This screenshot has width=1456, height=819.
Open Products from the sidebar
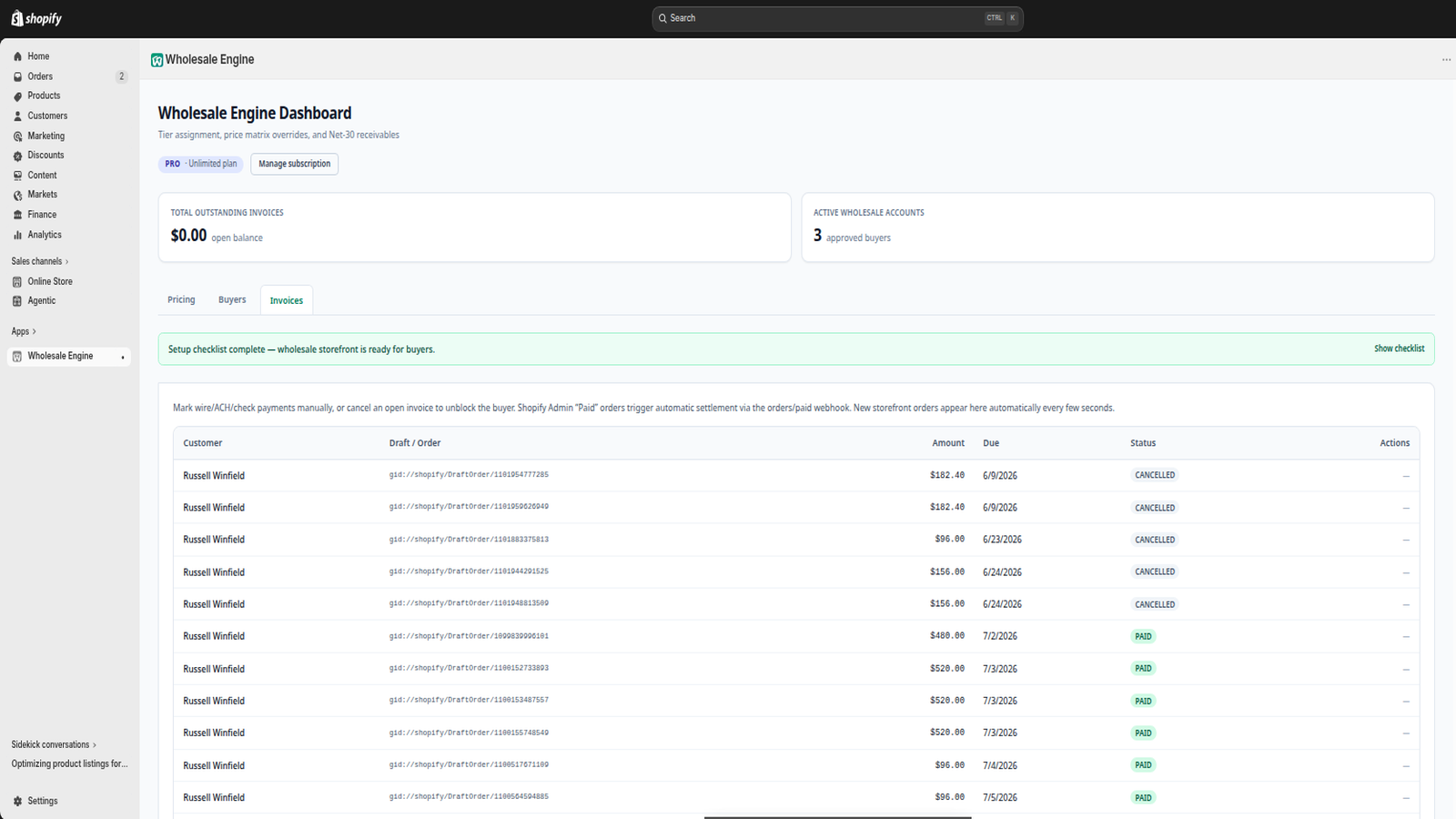44,96
